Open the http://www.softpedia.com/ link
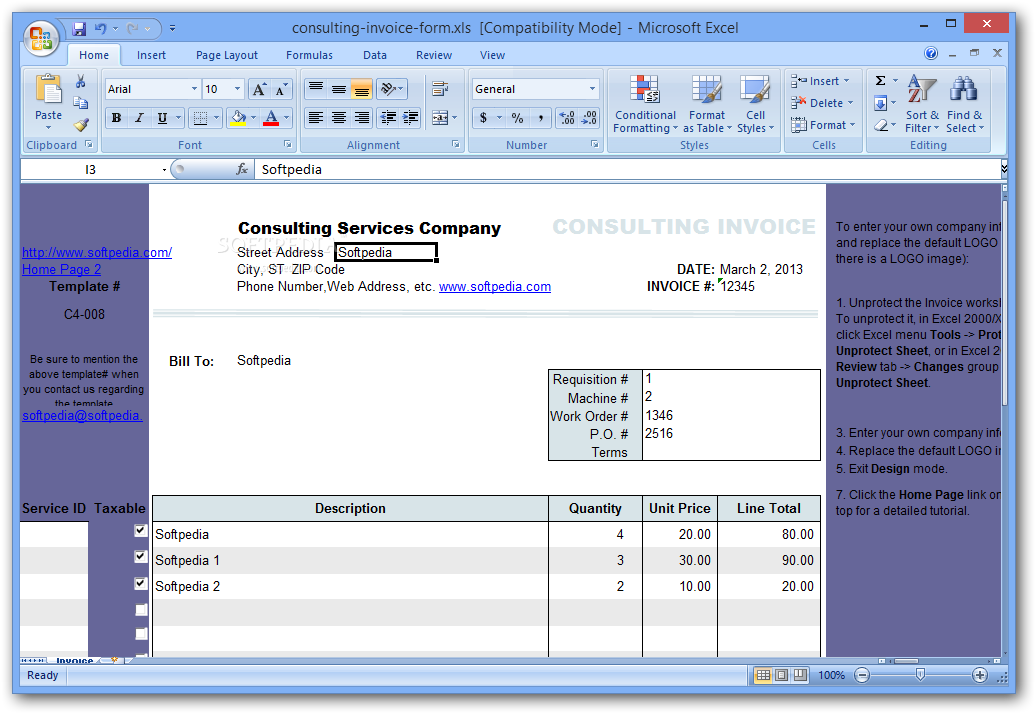 [97, 252]
